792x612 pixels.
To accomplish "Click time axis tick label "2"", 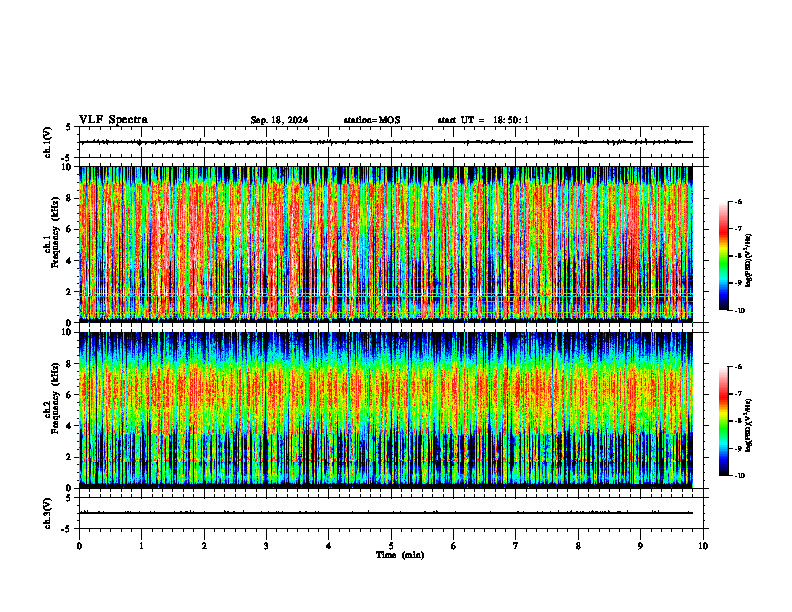I will point(204,546).
